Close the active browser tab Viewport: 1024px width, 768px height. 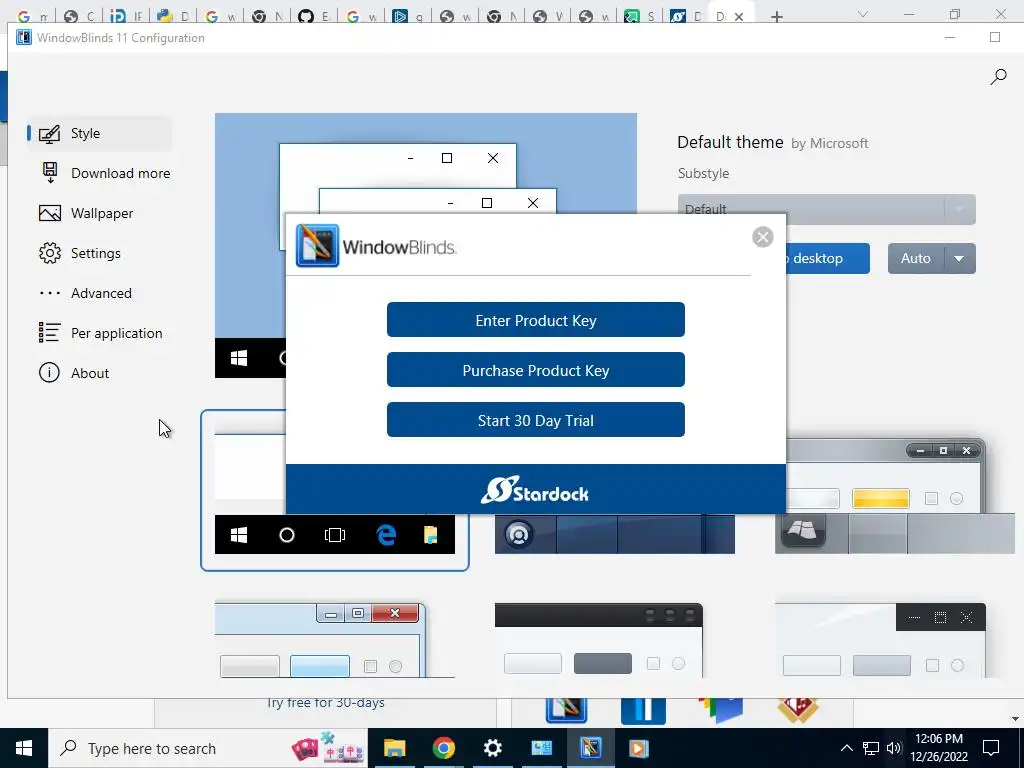point(739,17)
